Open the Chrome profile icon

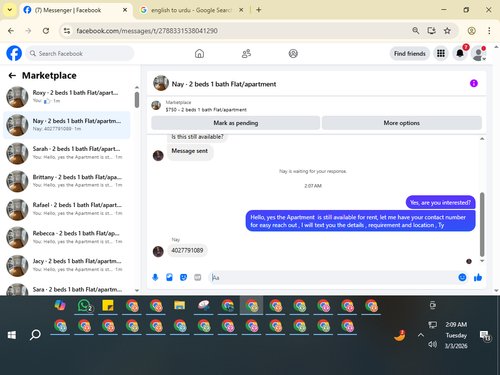[471, 31]
